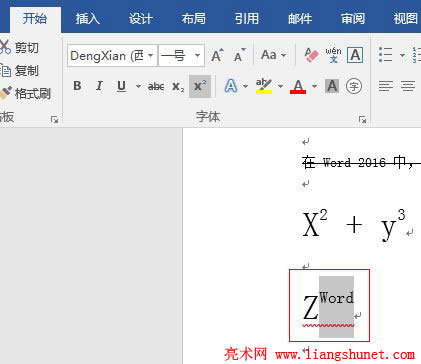Viewport: 421px width, 364px height.
Task: Click the 剪切 (cut) button
Action: coord(19,48)
